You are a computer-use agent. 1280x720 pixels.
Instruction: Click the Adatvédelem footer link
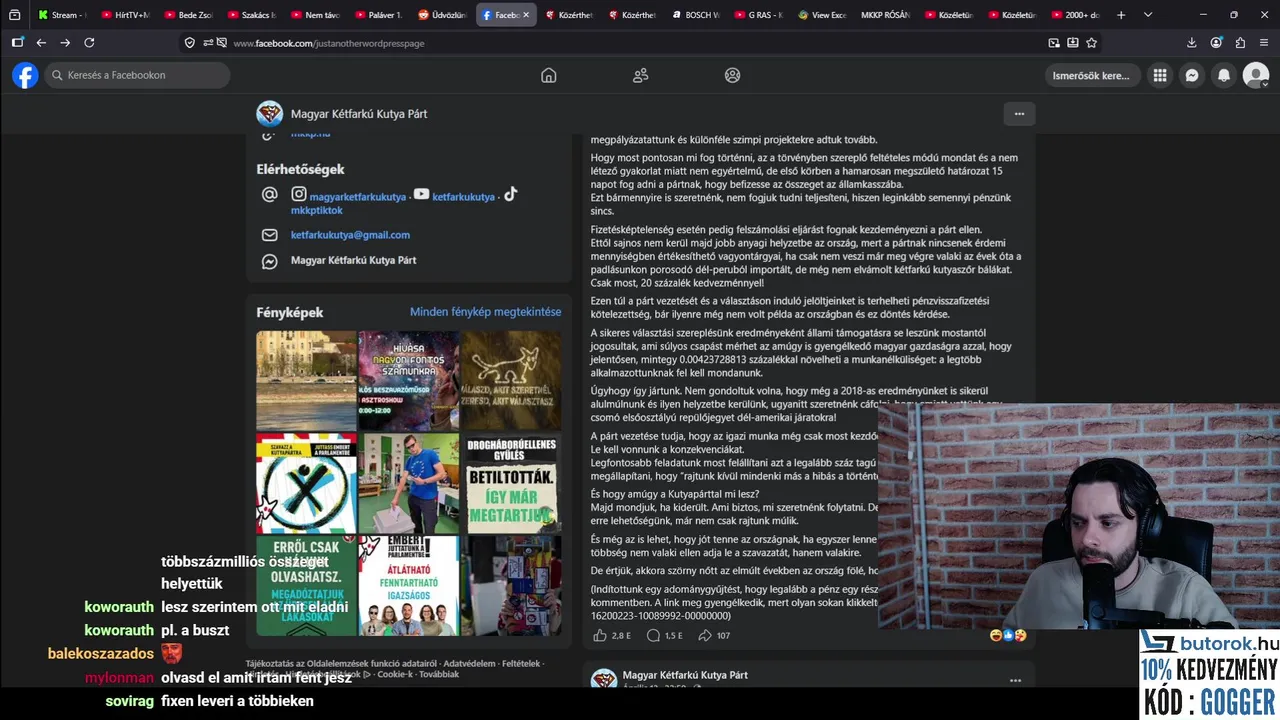coord(469,663)
